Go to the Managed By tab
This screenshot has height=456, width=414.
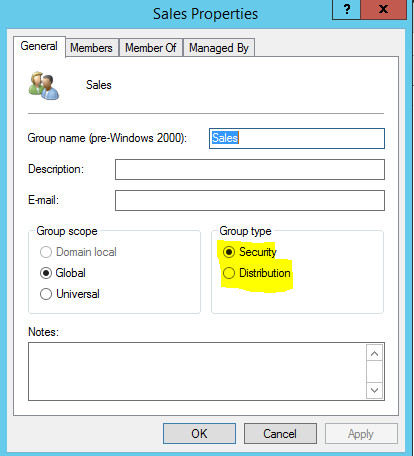[219, 48]
